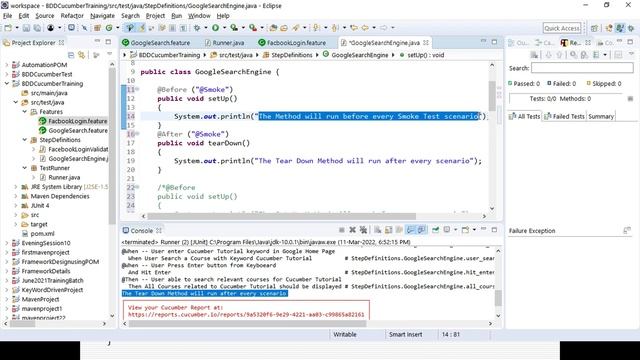The height and width of the screenshot is (360, 640).
Task: Click the Save All toolbar icon
Action: click(37, 28)
